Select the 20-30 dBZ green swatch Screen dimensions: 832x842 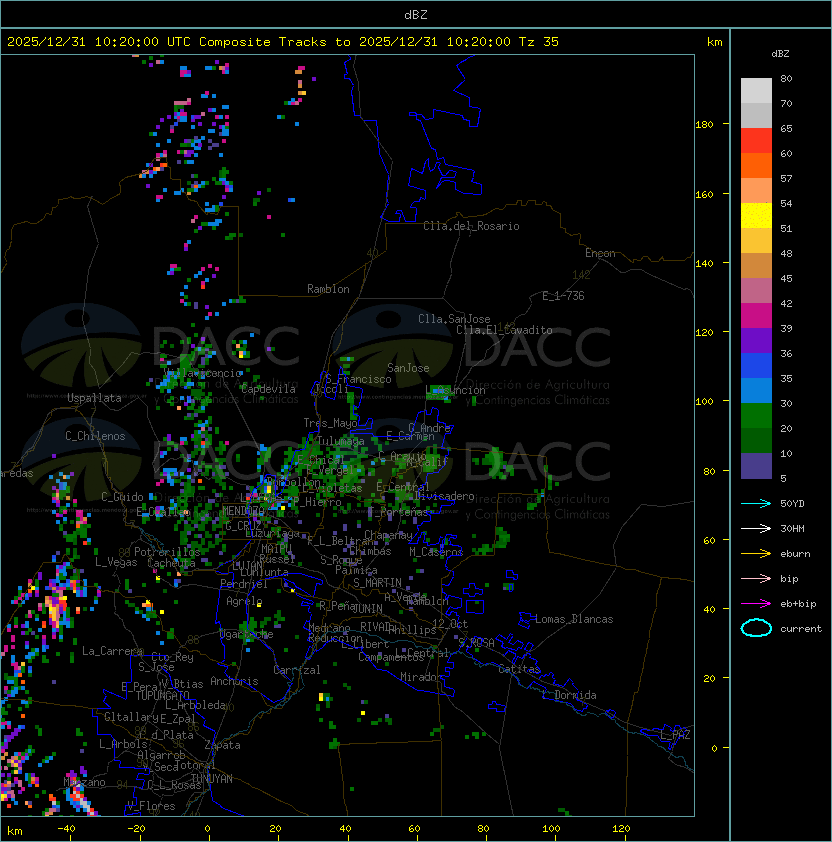click(x=756, y=416)
